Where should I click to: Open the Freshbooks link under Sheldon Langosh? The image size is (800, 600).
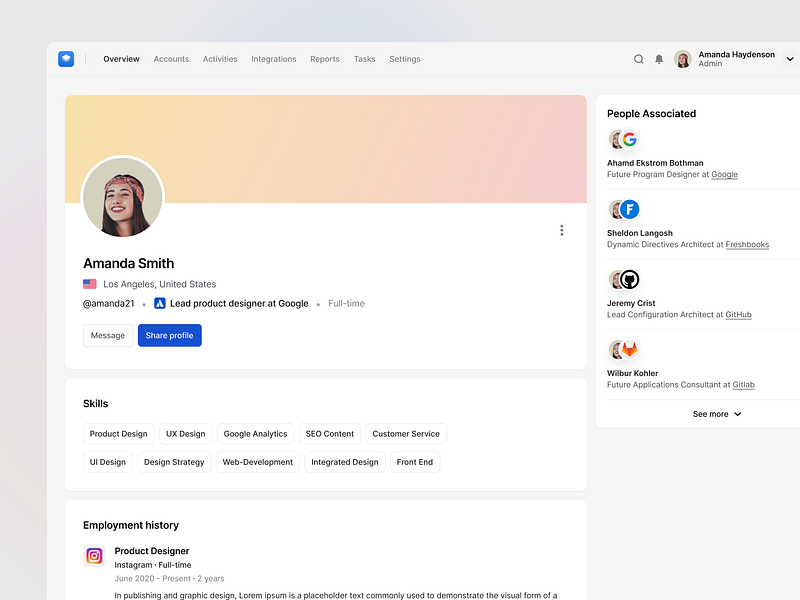[747, 244]
